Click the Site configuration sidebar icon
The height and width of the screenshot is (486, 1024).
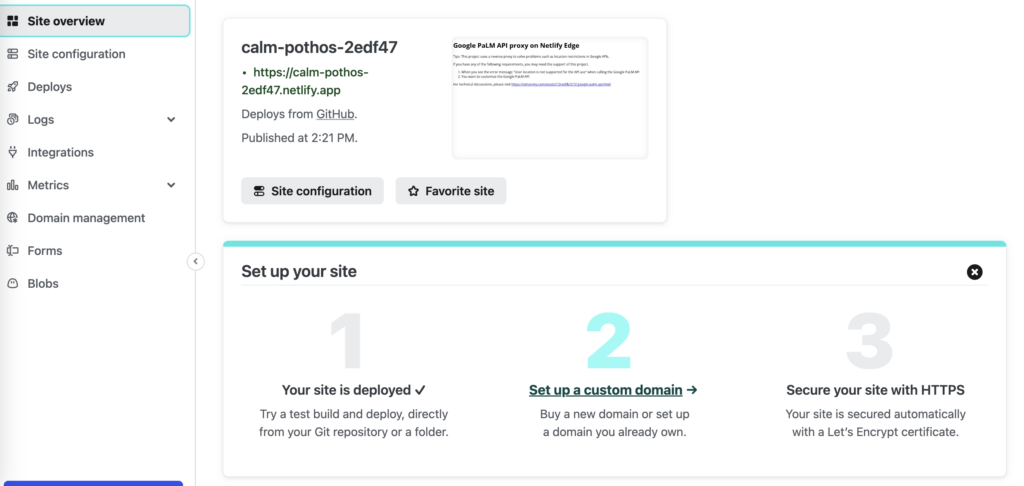[x=12, y=54]
